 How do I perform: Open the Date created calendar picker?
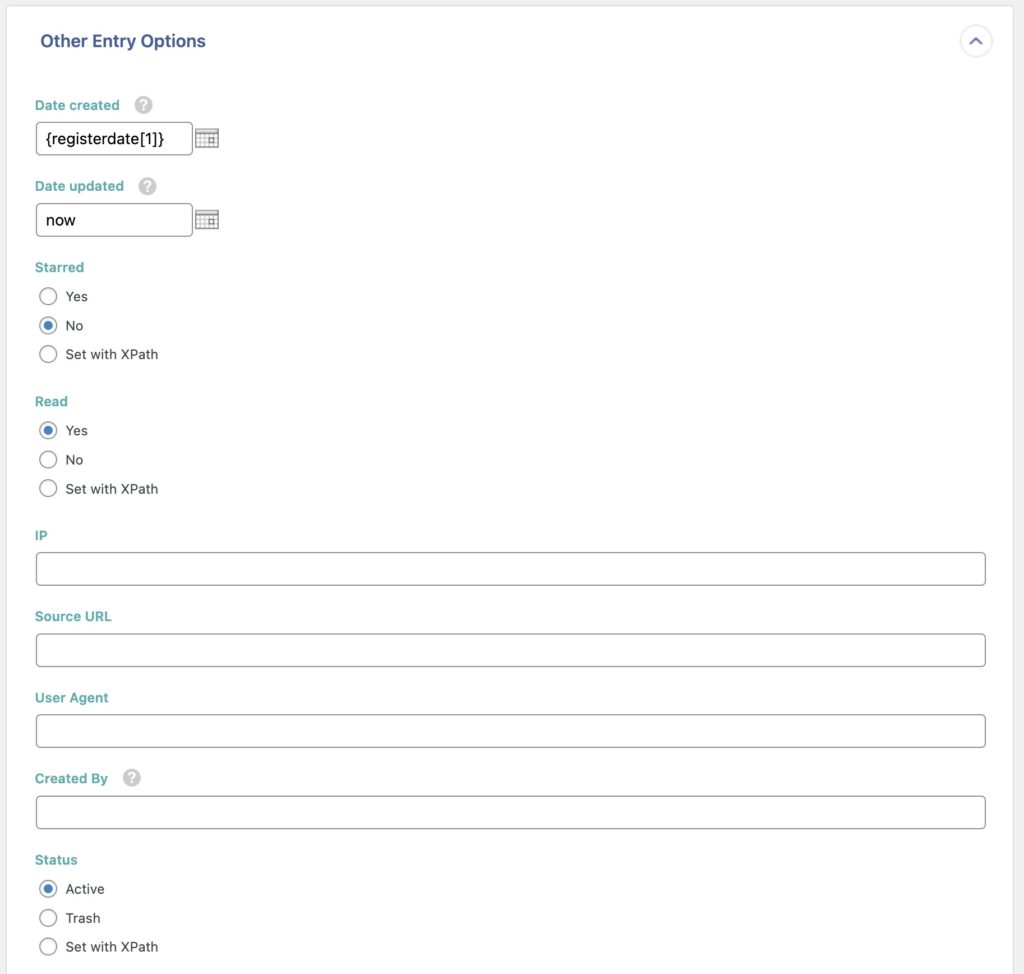click(x=207, y=138)
